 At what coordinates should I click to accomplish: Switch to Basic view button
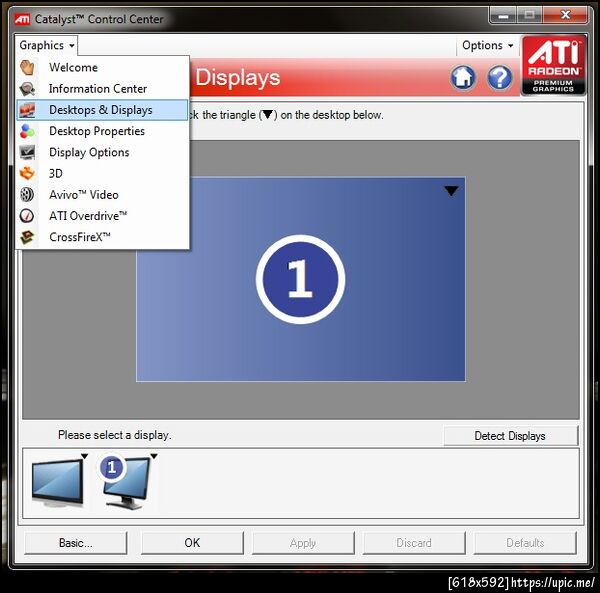(75, 543)
